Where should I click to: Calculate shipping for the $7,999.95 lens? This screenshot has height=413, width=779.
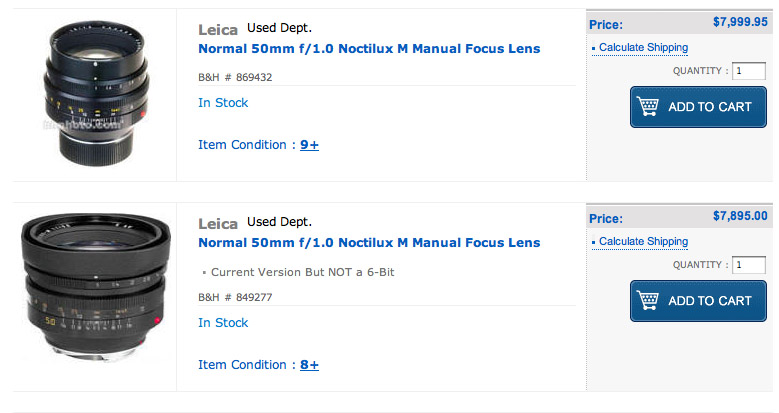pyautogui.click(x=643, y=48)
